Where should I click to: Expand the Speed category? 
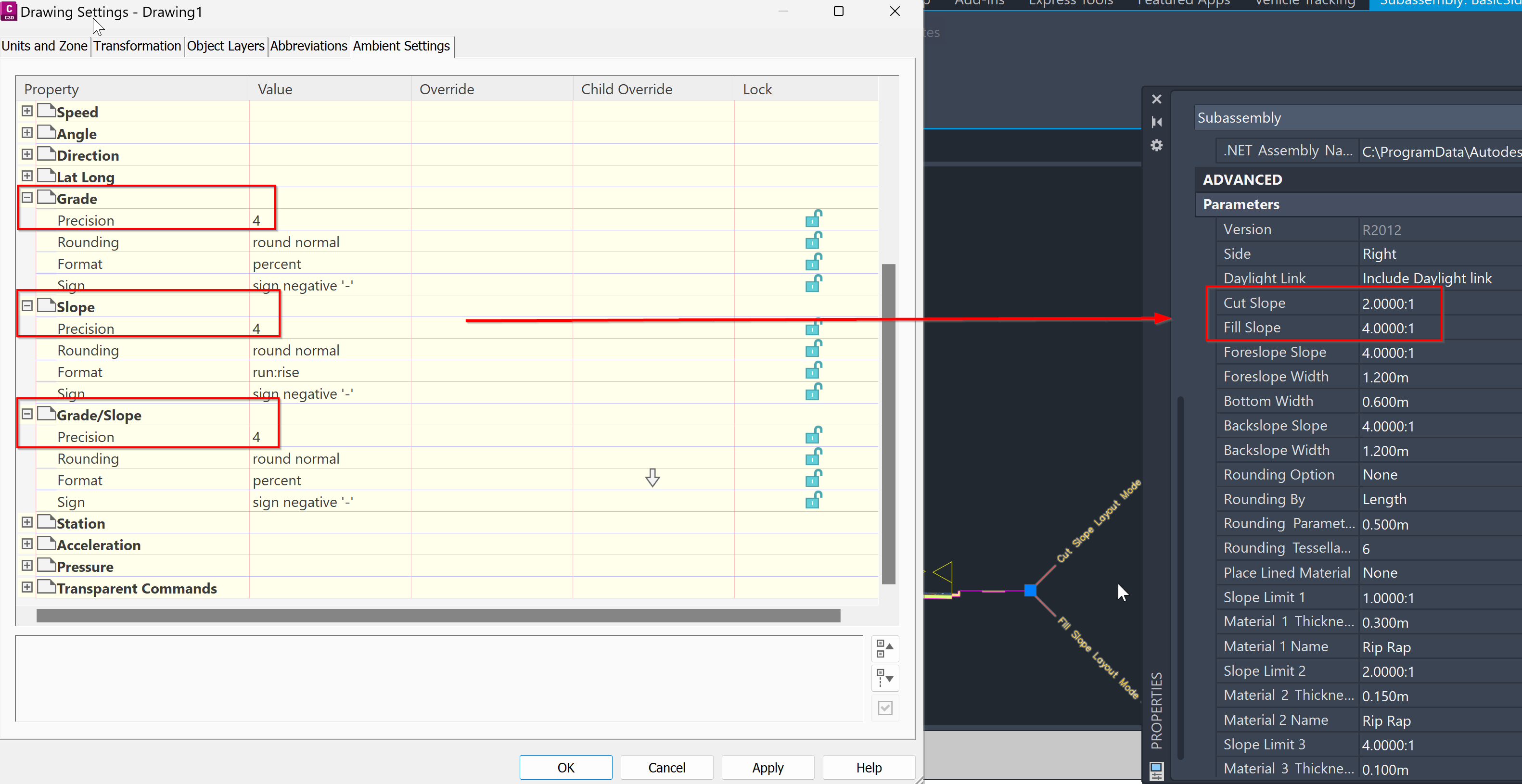click(x=26, y=111)
